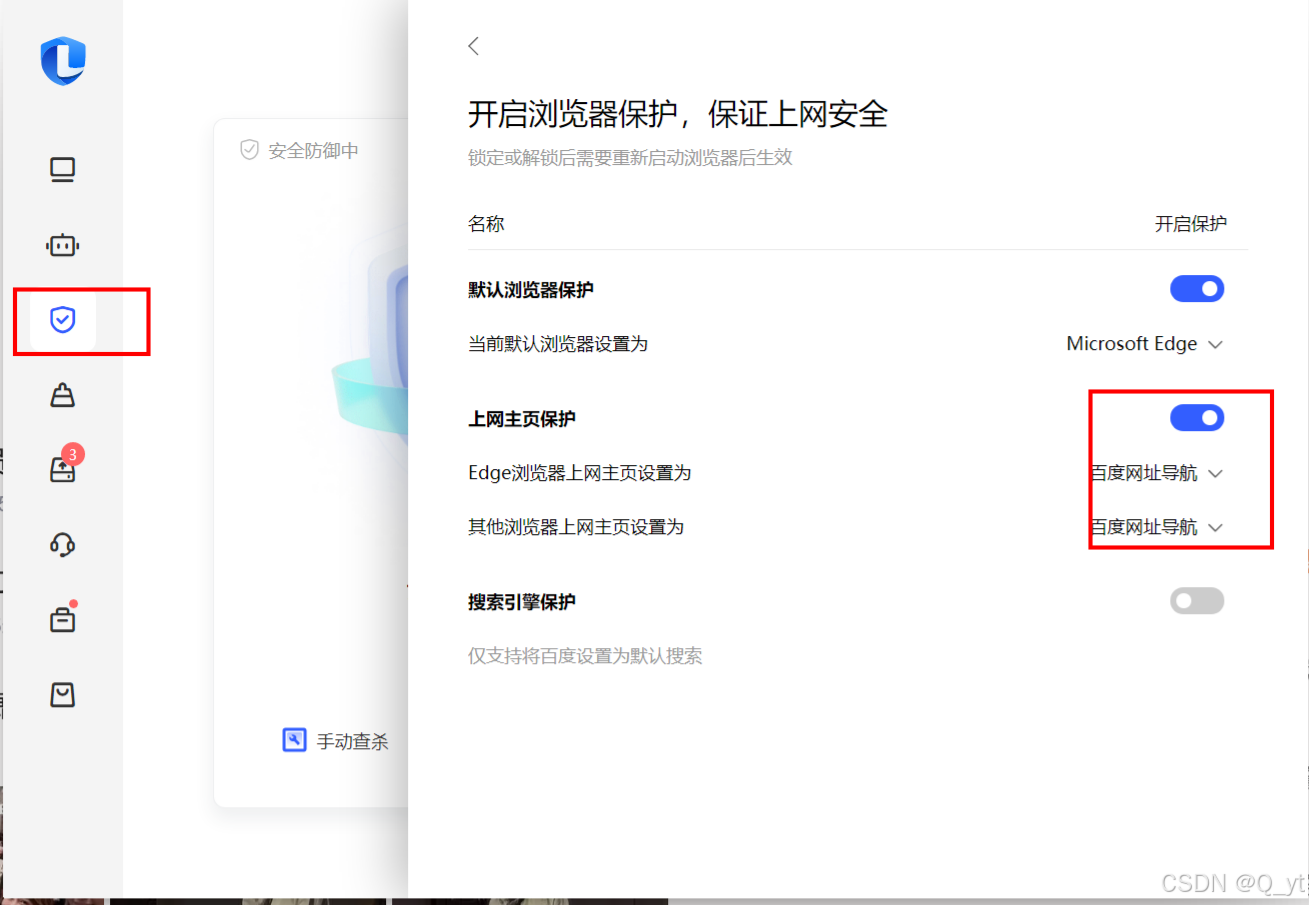Open the cleanup sidebar icon
The width and height of the screenshot is (1309, 905).
(63, 395)
